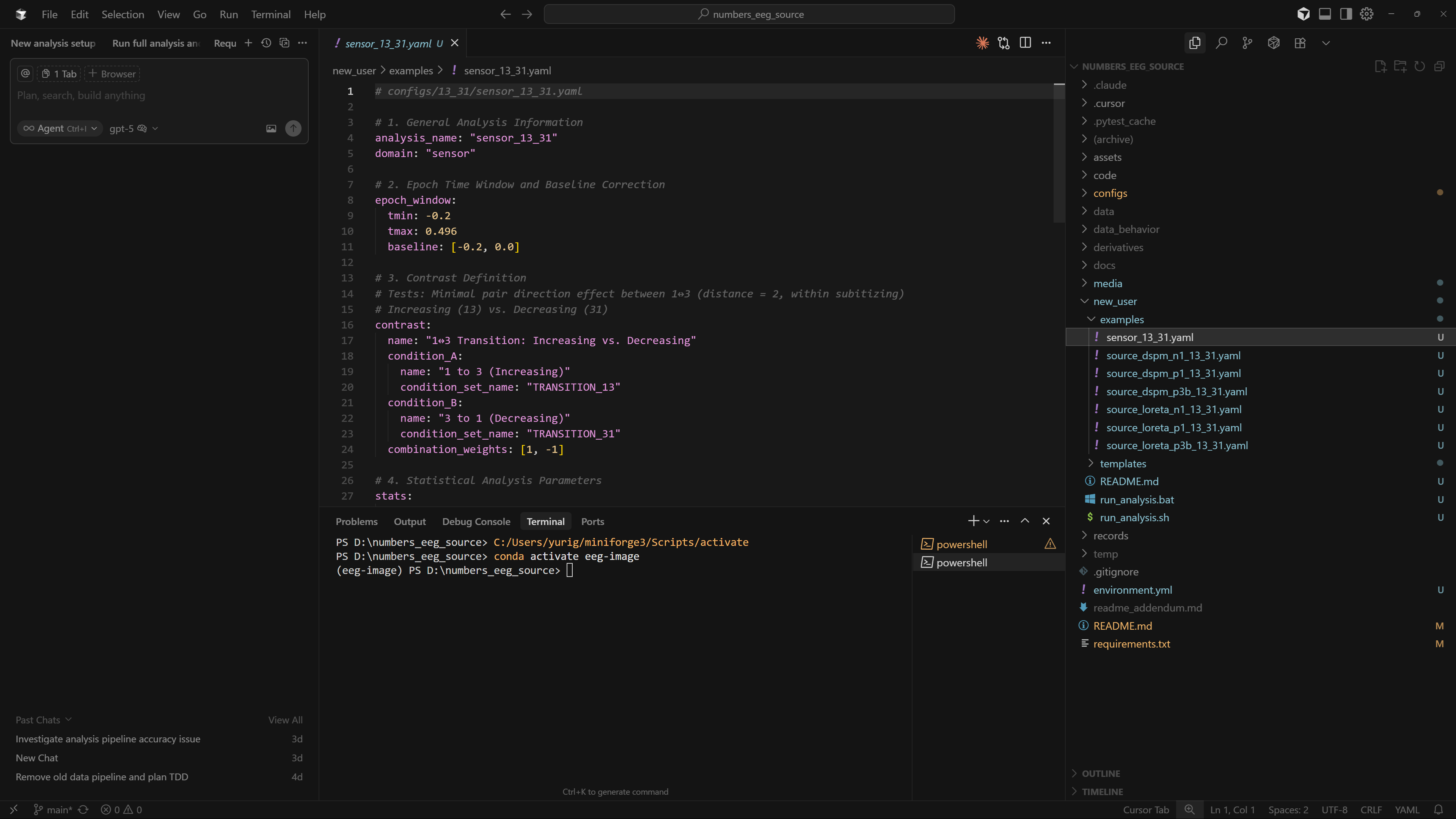Refresh the Explorer file tree

[1419, 66]
